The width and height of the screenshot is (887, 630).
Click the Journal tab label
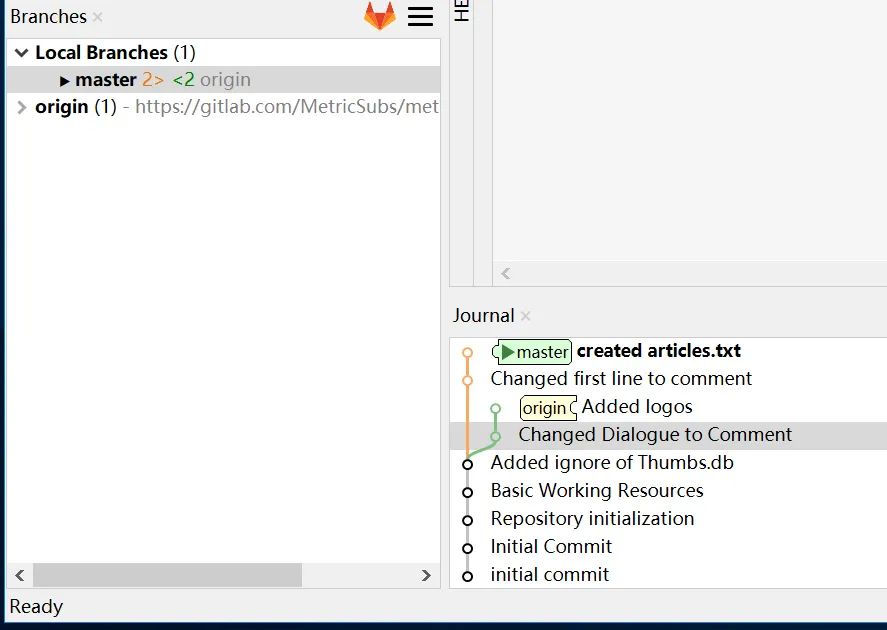tap(484, 316)
